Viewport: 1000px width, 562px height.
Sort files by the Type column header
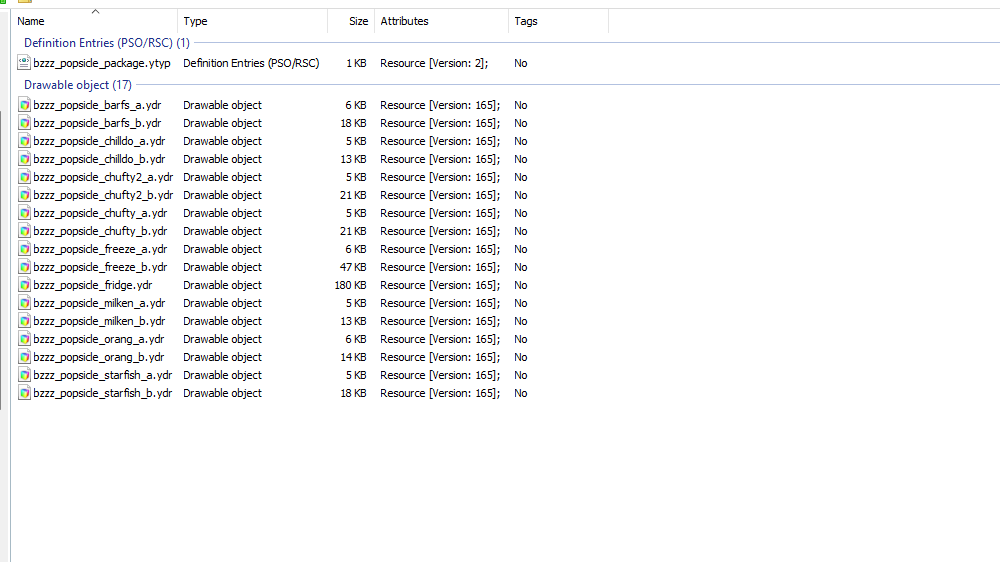point(195,21)
